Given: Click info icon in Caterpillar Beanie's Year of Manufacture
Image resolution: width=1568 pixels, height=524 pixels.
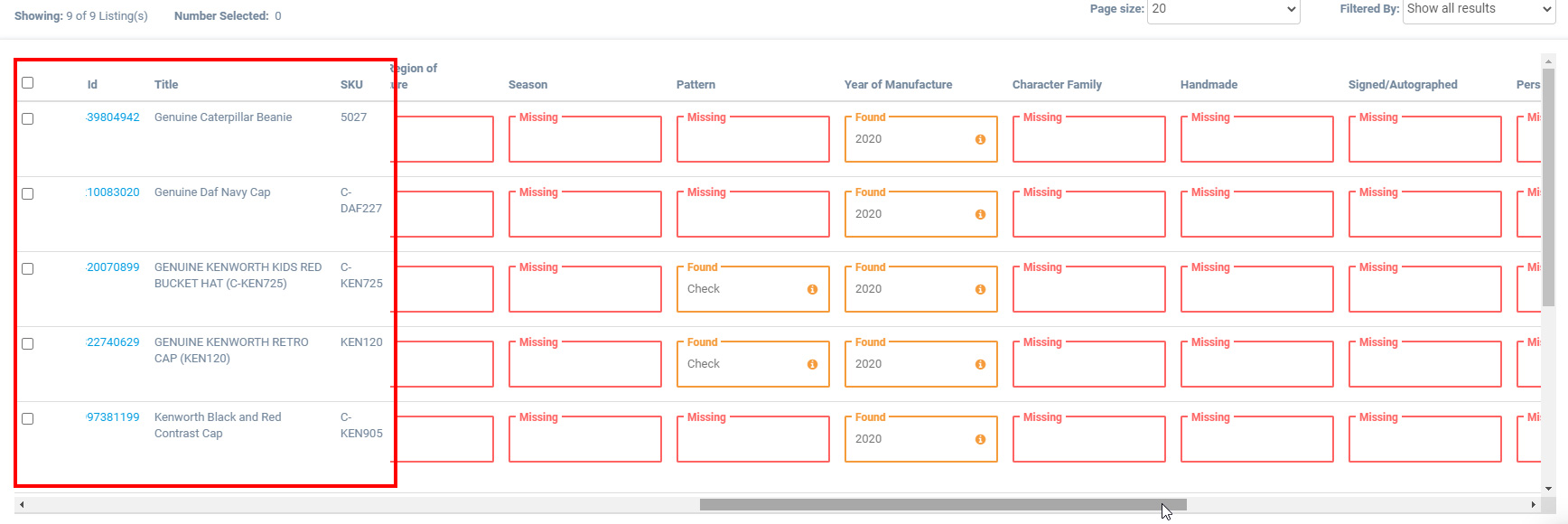Looking at the screenshot, I should [980, 139].
